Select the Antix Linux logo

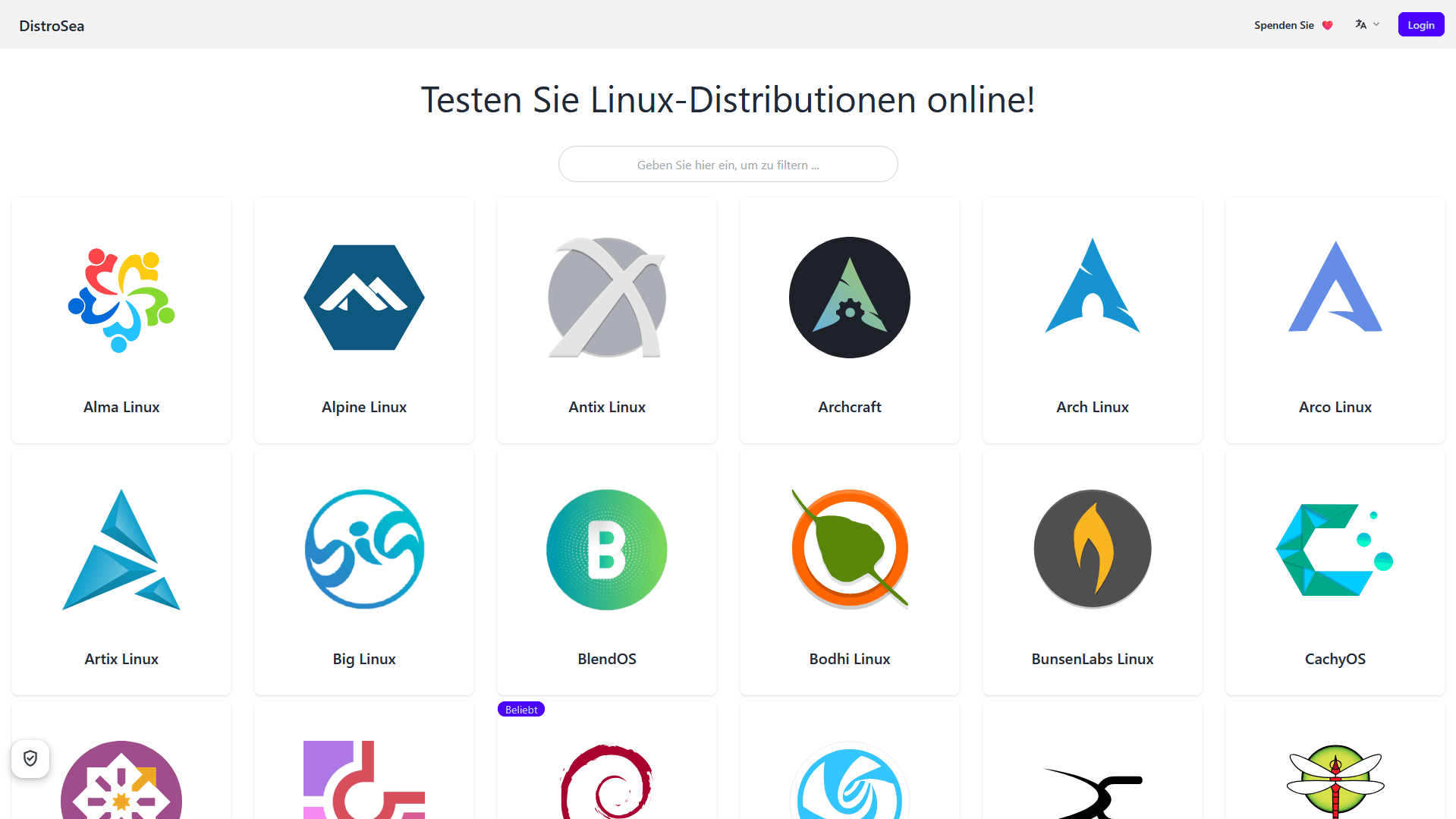pos(606,298)
